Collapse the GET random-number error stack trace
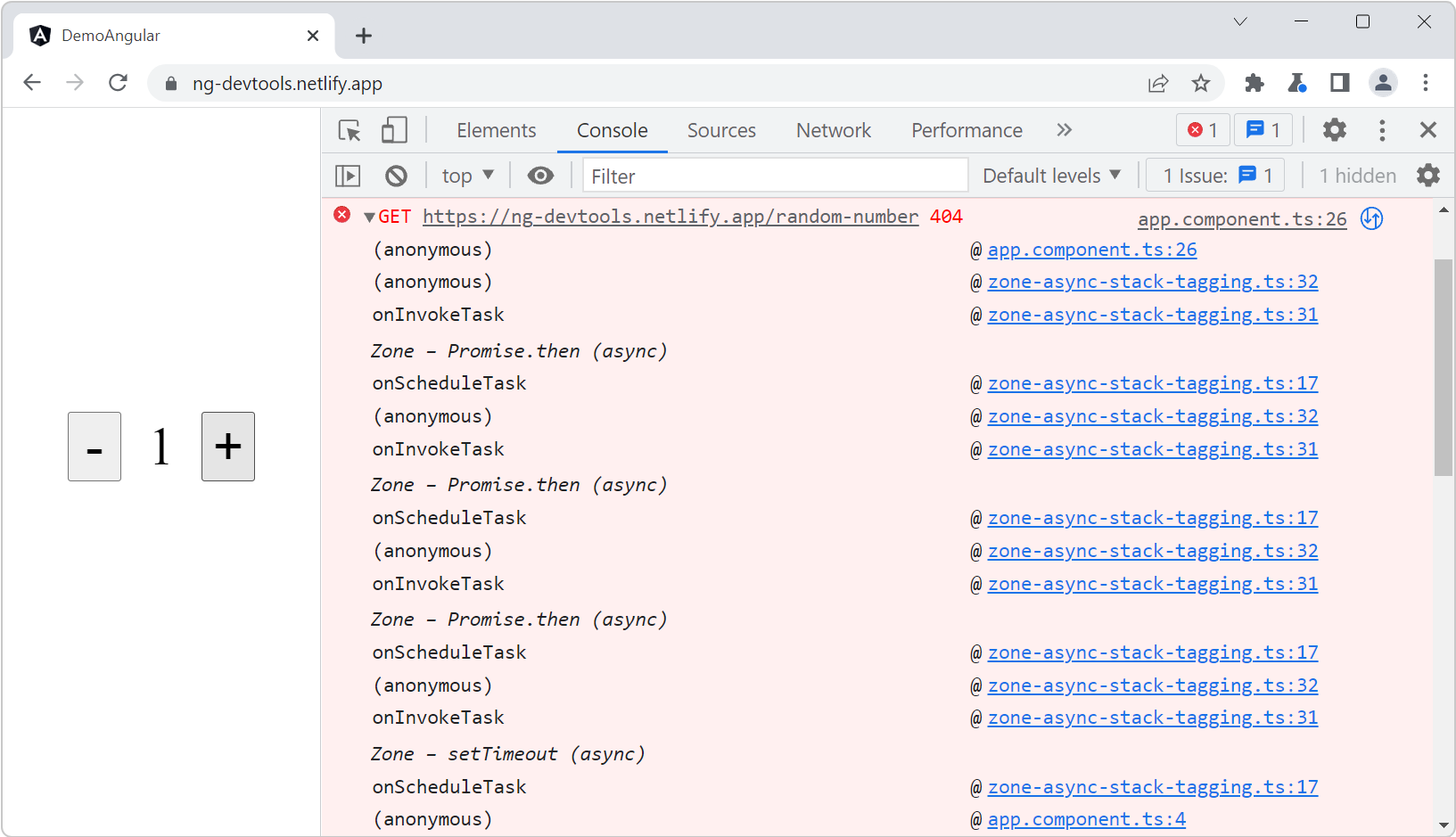The width and height of the screenshot is (1456, 837). click(x=367, y=216)
